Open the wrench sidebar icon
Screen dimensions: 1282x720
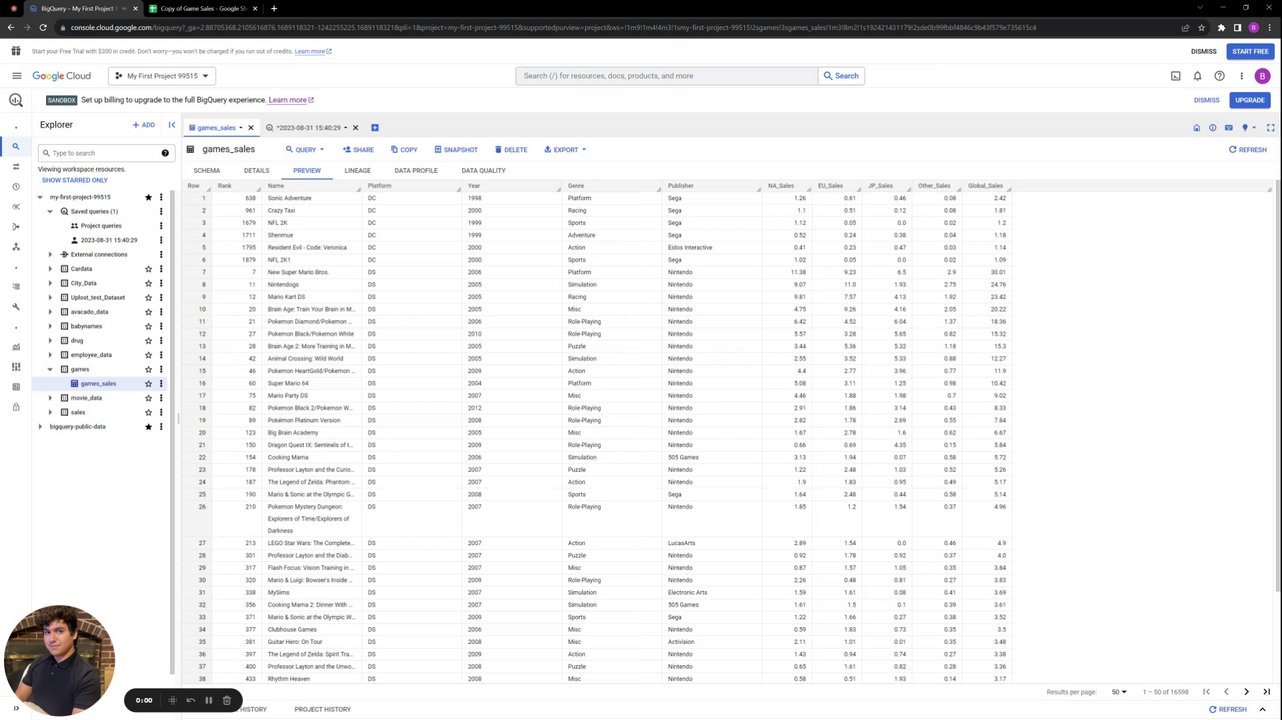point(16,306)
